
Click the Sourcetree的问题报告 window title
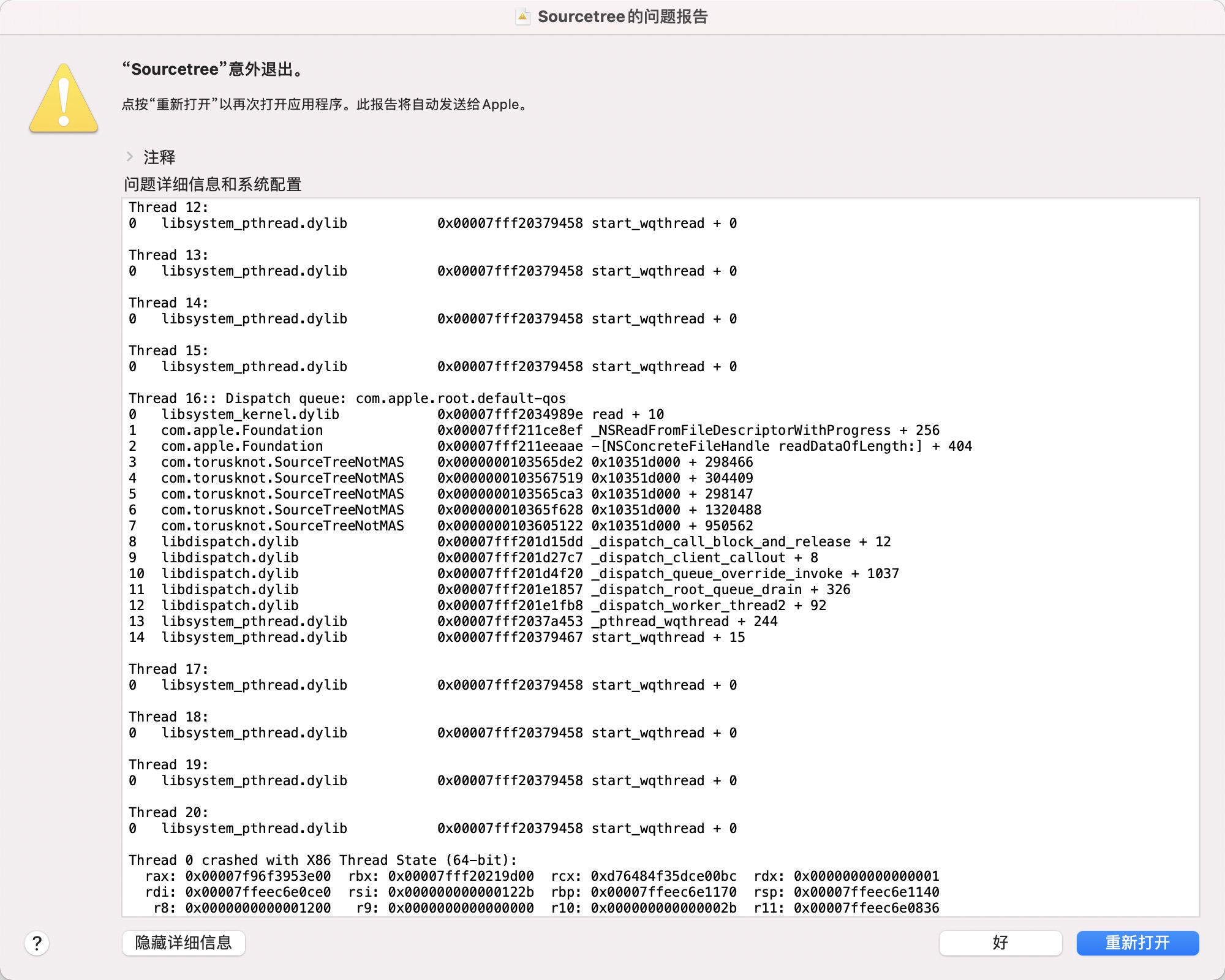[622, 17]
